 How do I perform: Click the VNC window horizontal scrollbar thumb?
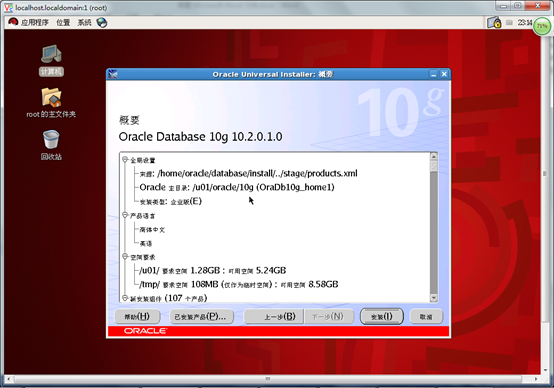click(268, 379)
